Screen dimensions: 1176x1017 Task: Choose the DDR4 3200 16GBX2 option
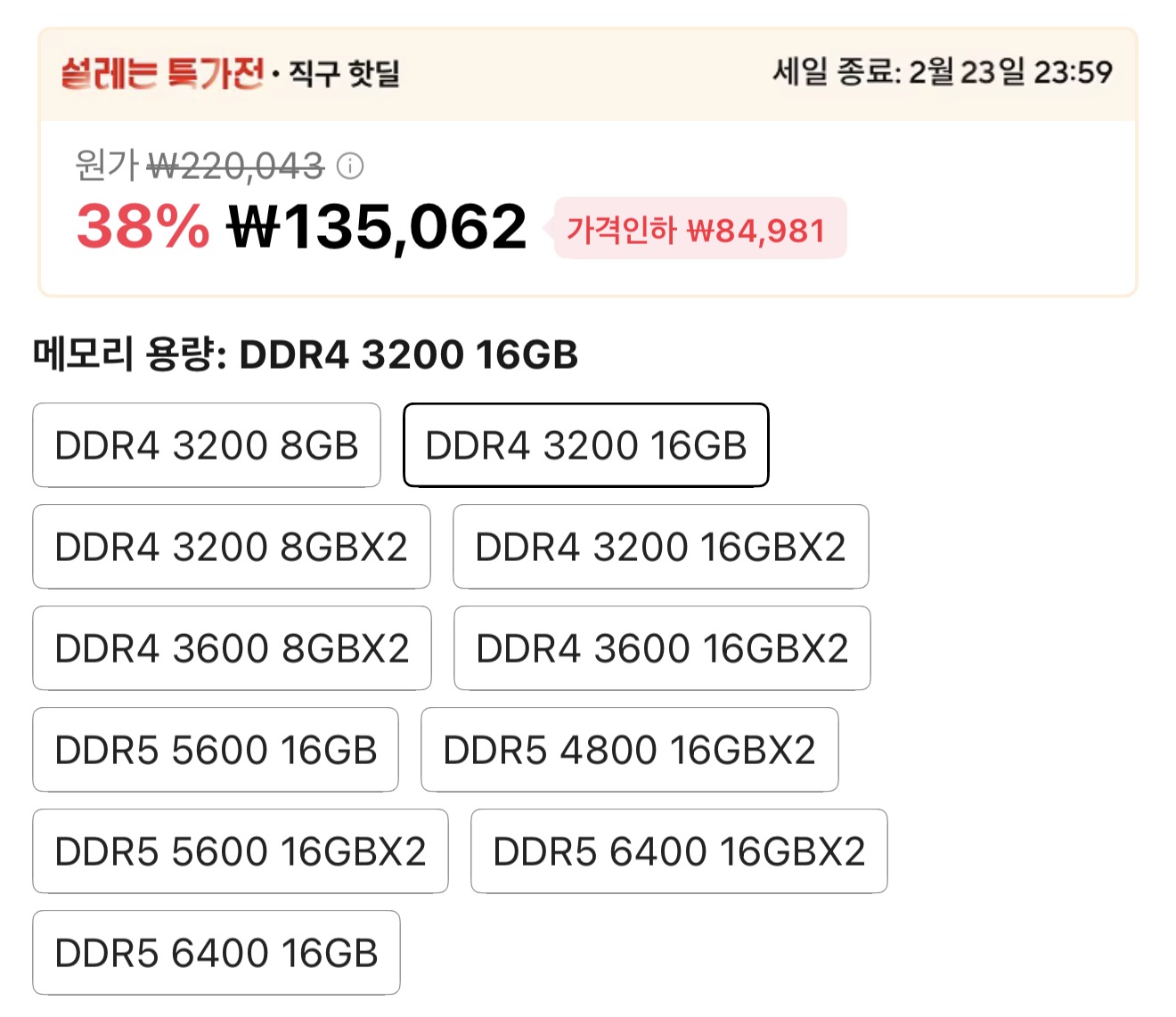point(661,547)
